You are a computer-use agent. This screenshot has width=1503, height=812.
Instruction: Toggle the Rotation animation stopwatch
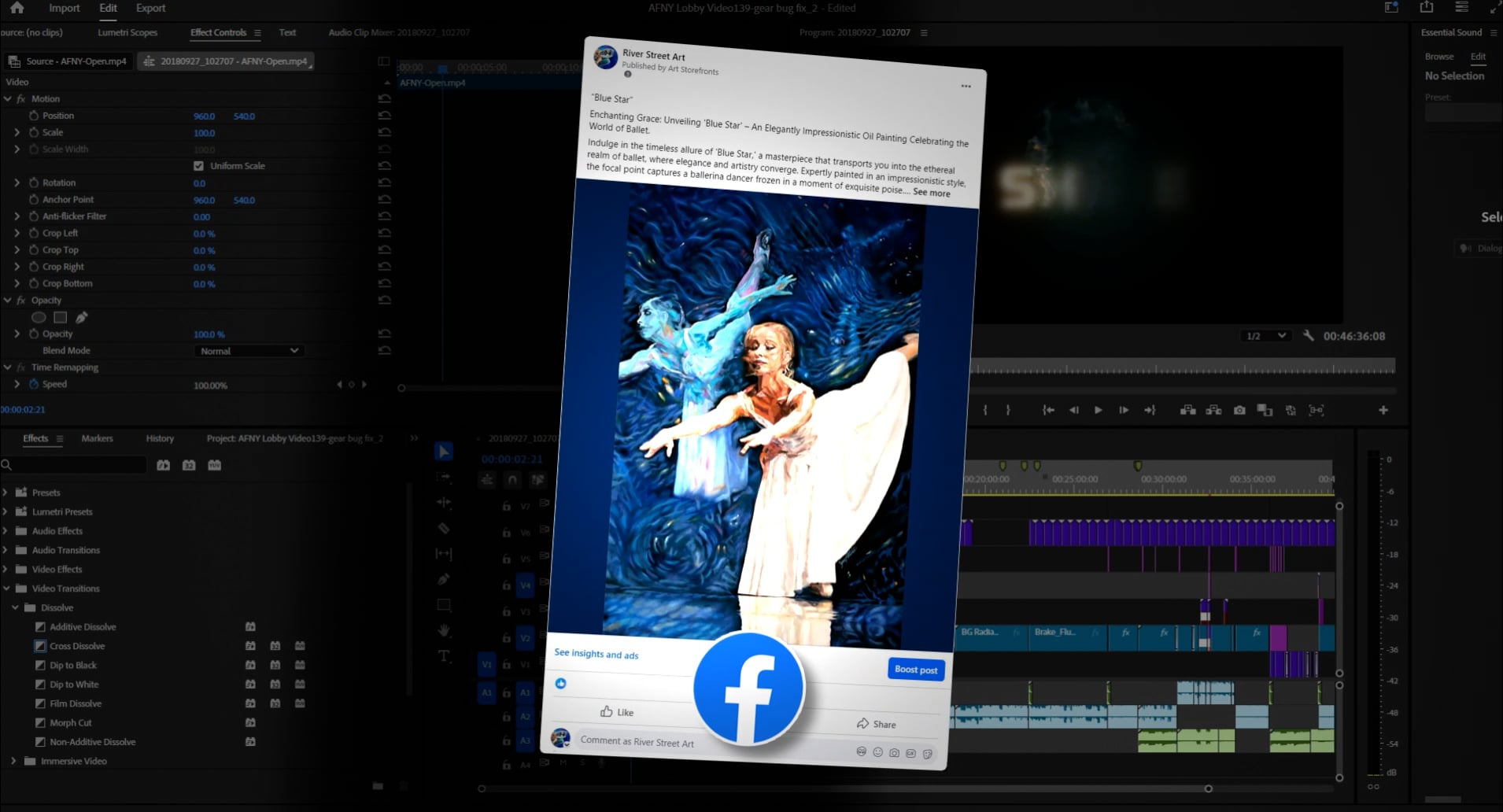point(34,183)
